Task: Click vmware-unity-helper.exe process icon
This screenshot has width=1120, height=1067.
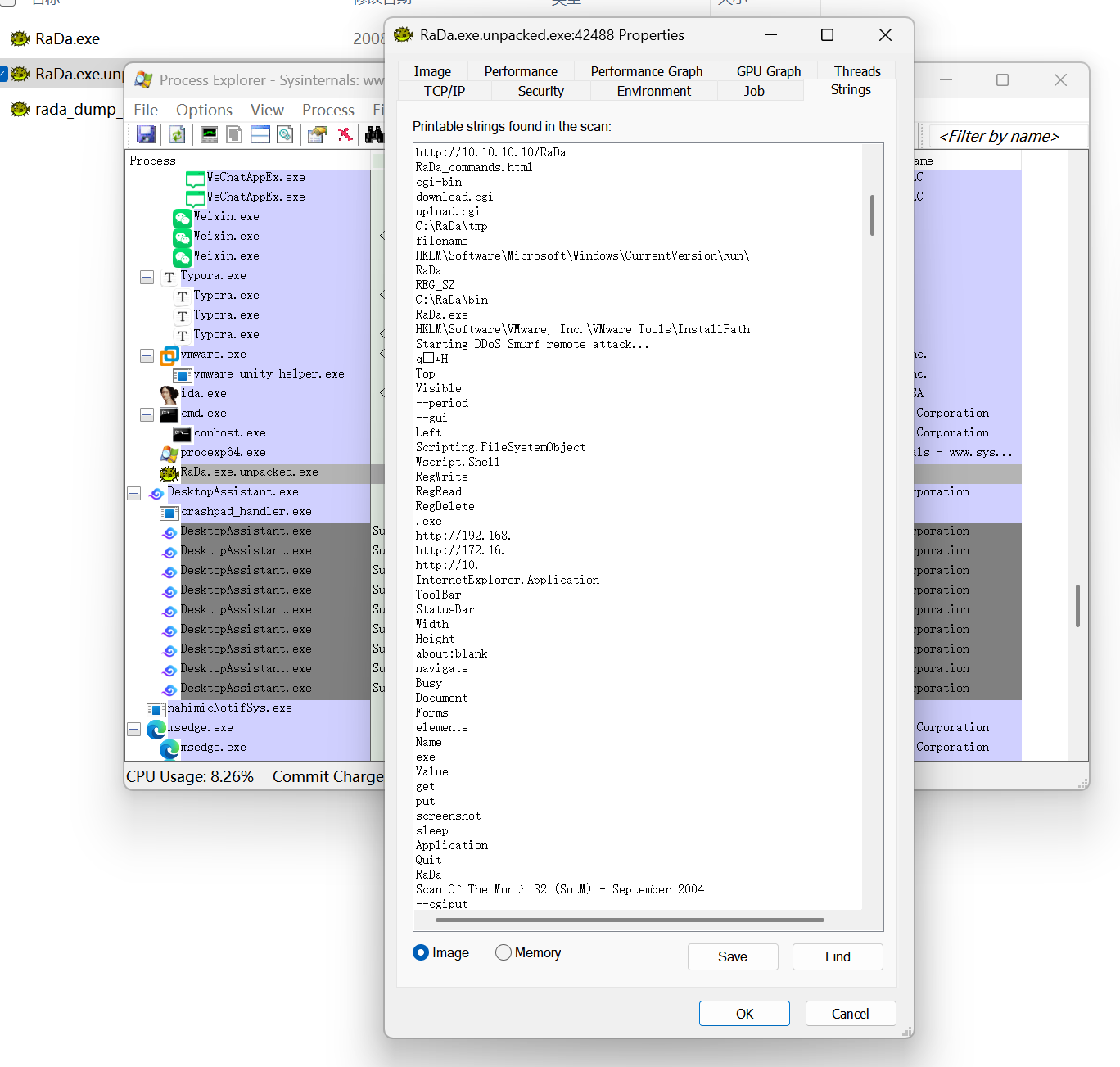Action: pyautogui.click(x=183, y=375)
